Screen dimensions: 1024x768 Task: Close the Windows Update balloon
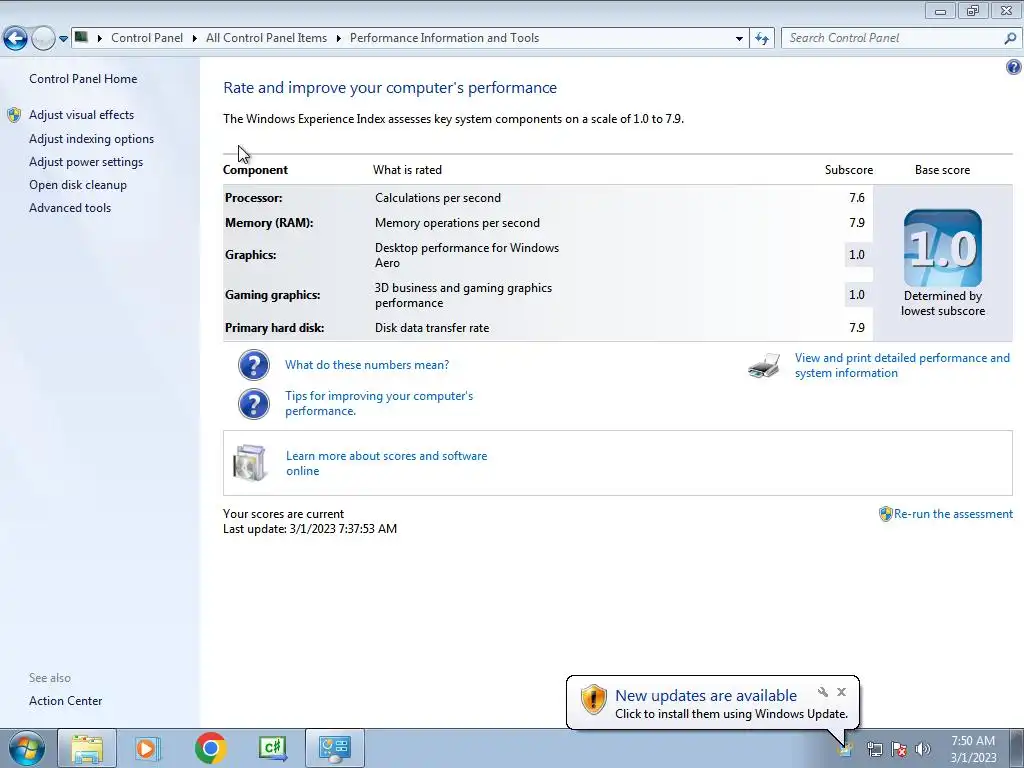click(842, 692)
